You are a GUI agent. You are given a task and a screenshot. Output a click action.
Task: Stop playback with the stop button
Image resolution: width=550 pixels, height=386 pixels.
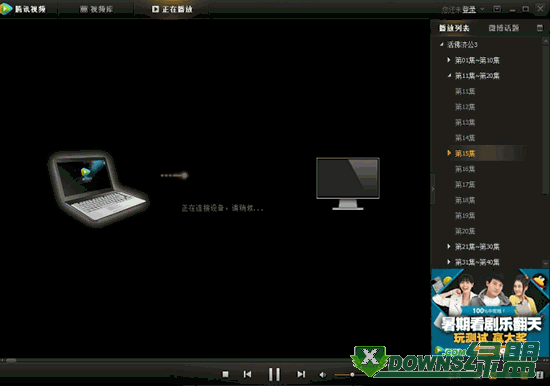(x=225, y=374)
